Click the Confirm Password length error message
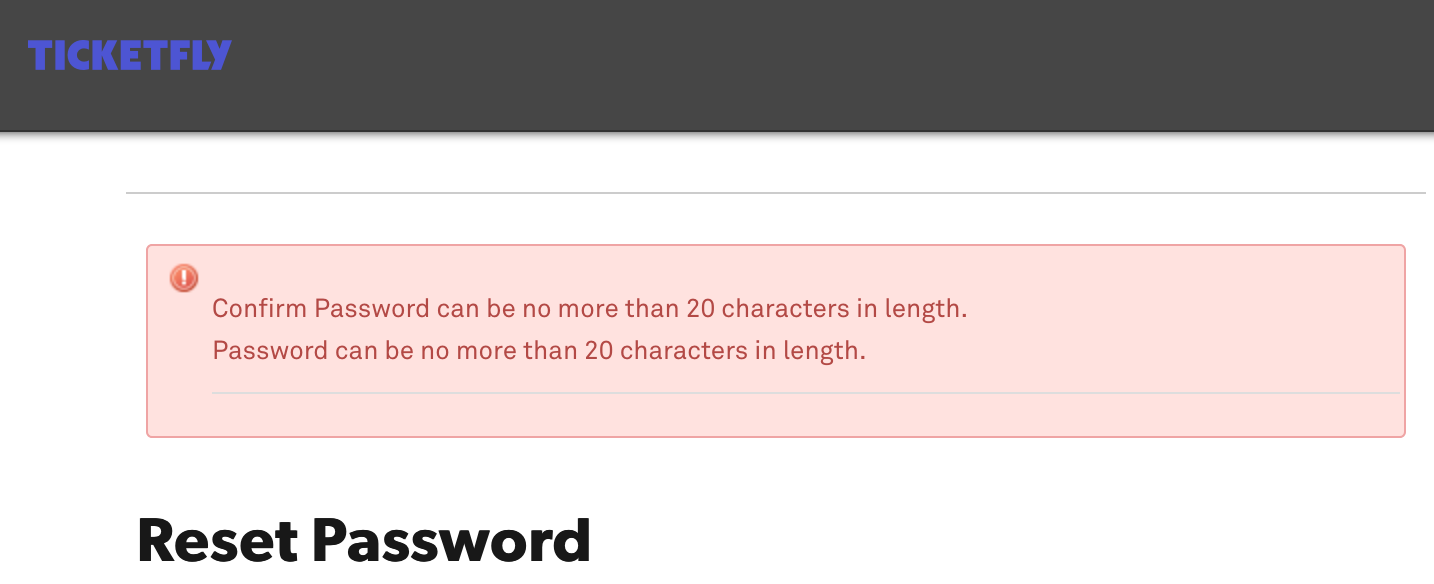 click(589, 309)
